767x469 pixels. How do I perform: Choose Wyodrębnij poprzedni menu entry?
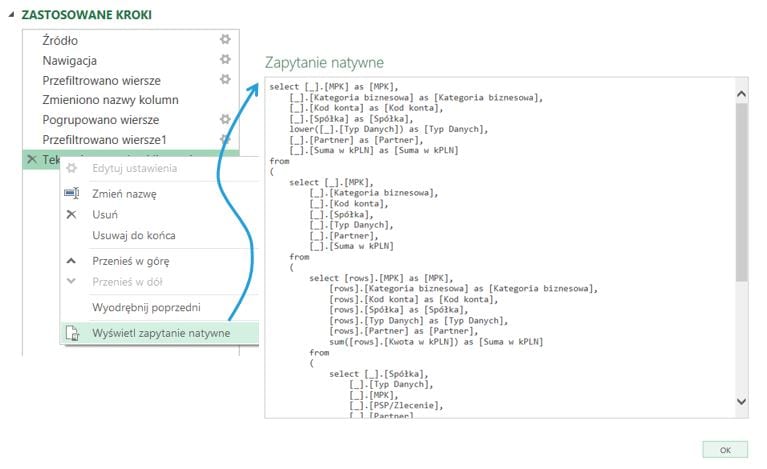(146, 307)
